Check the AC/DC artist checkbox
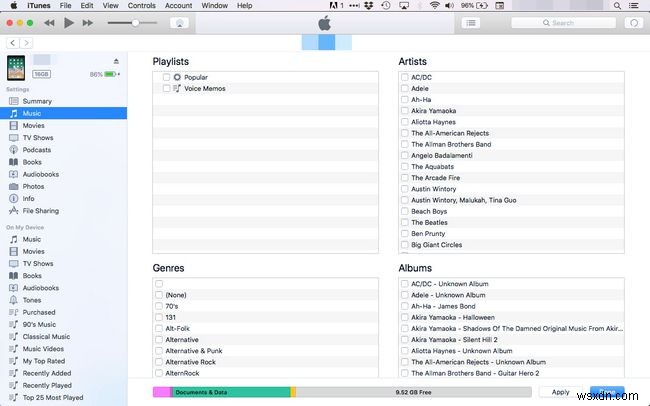 click(404, 77)
